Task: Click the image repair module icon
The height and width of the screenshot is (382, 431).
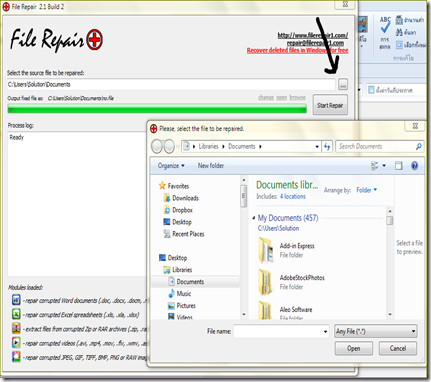Action: coord(16,357)
